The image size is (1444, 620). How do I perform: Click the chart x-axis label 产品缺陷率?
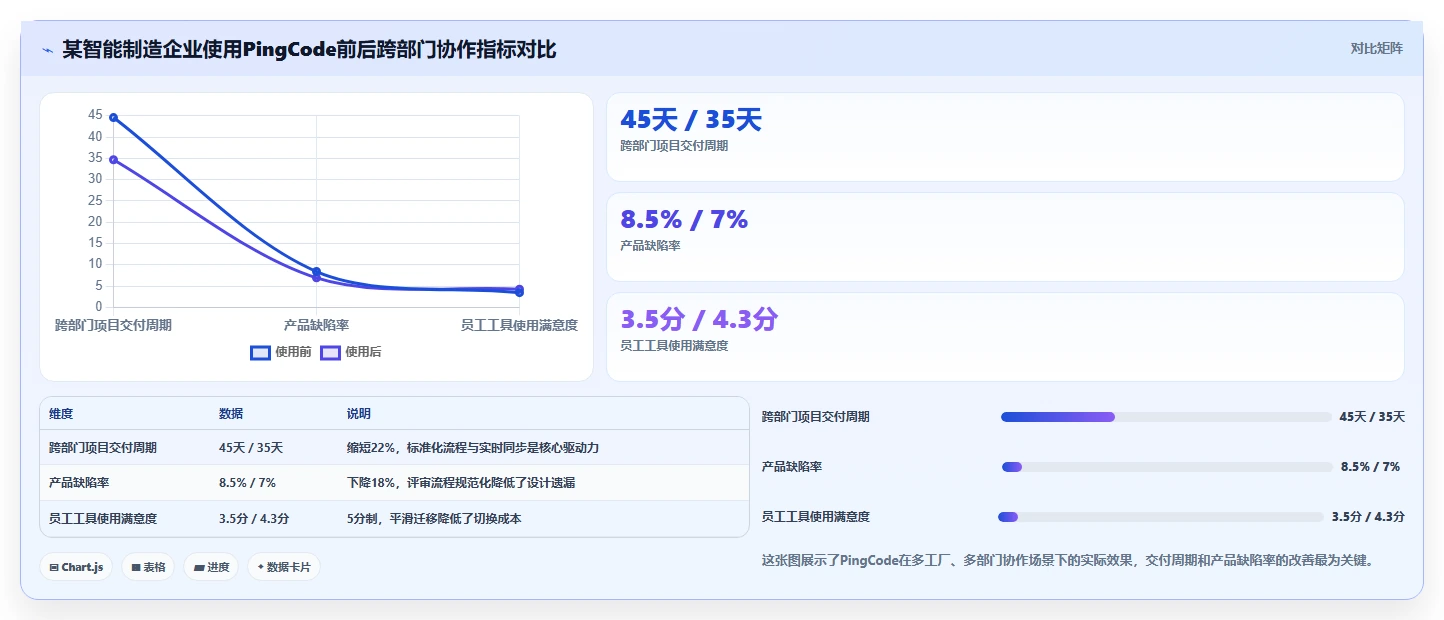click(x=316, y=325)
